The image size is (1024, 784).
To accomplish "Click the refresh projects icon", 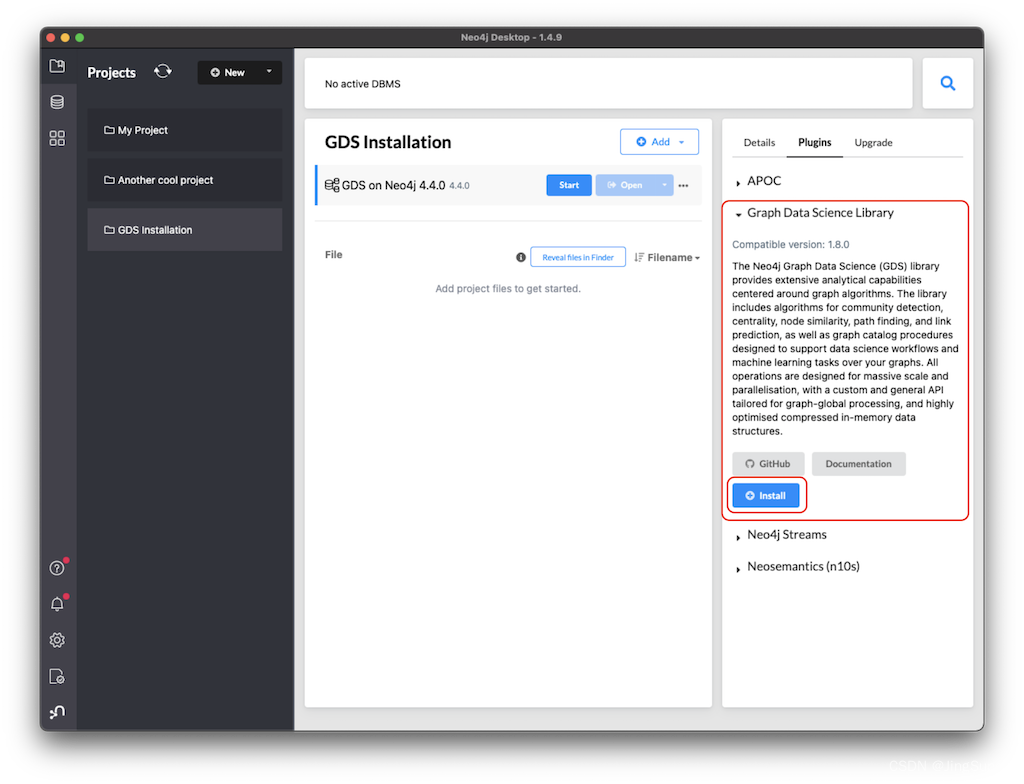I will coord(163,71).
